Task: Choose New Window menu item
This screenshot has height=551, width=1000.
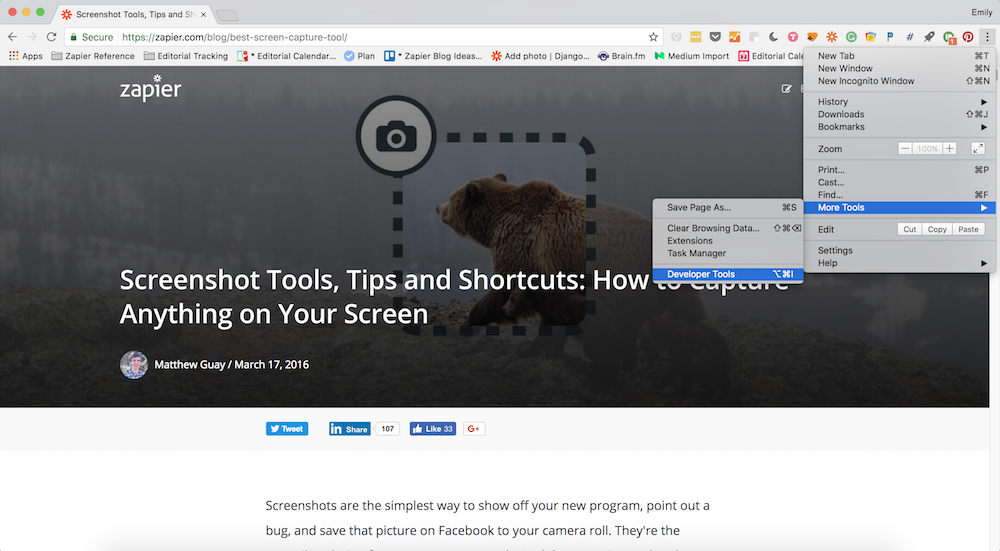Action: pos(902,68)
